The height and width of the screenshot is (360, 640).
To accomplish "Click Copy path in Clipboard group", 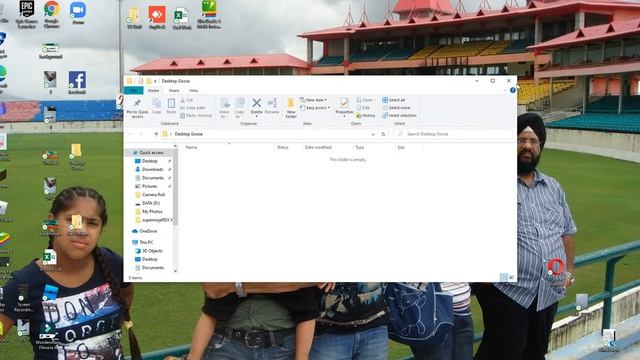I will coord(193,108).
